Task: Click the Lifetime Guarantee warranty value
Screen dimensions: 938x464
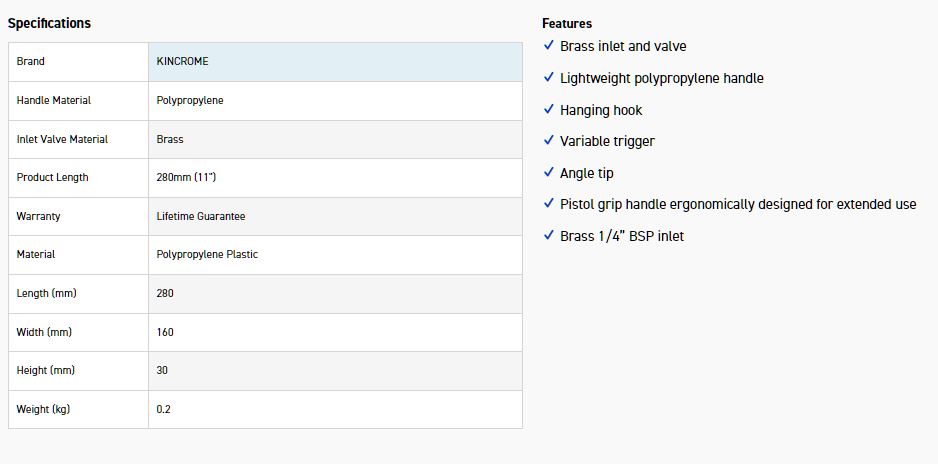Action: pos(201,216)
